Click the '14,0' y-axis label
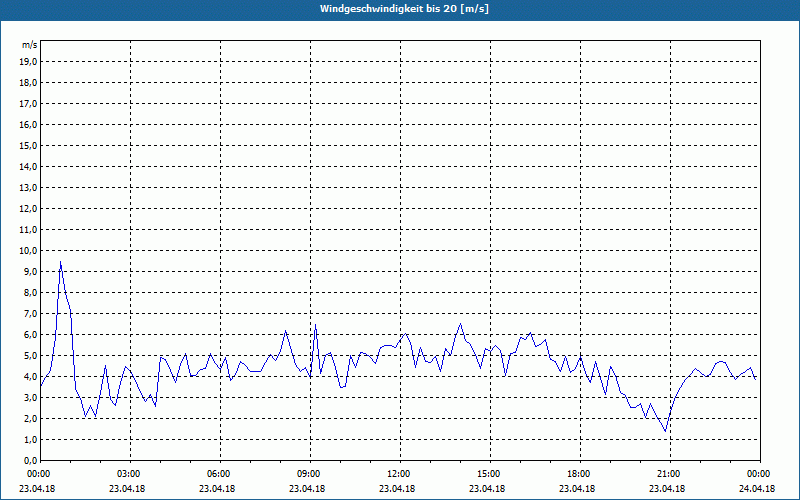 click(30, 166)
